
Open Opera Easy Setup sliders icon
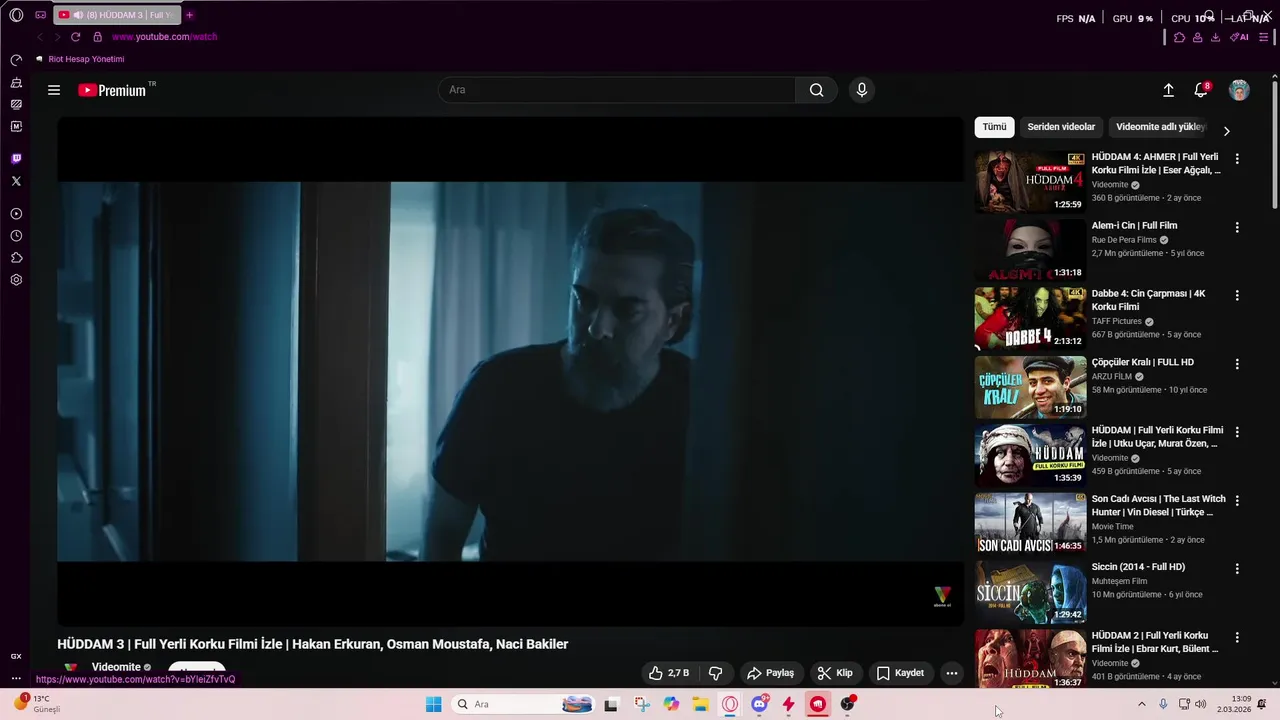pyautogui.click(x=1263, y=37)
